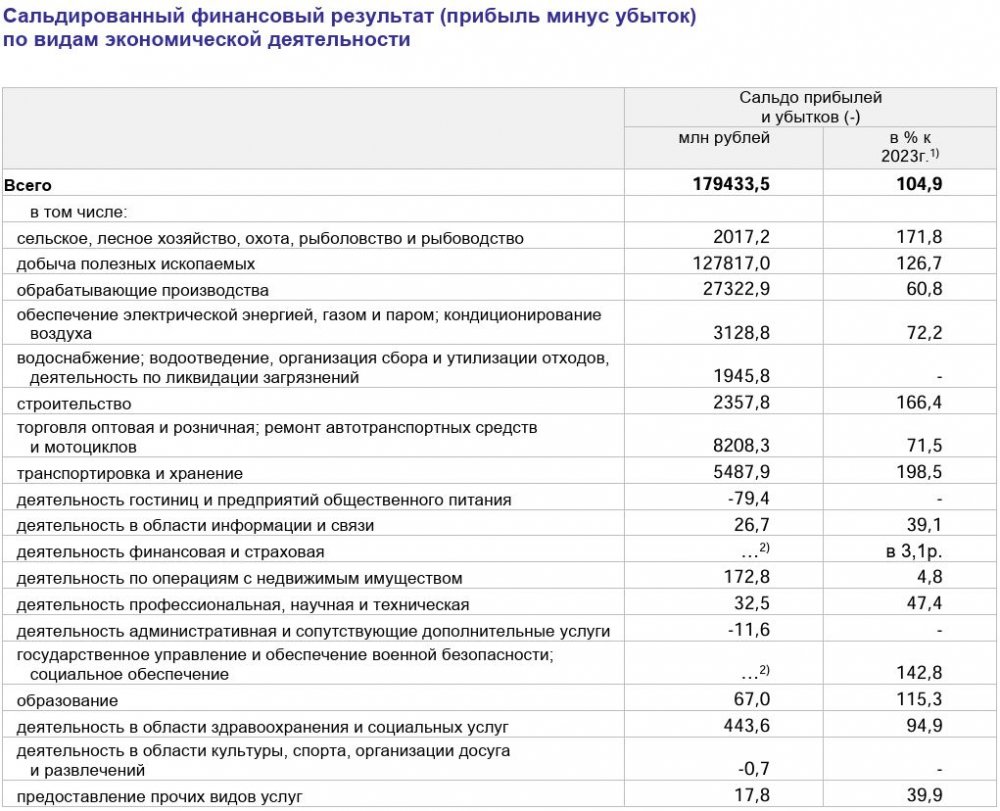Viewport: 1000px width, 811px height.
Task: Select the 'добыча полезных ископаемых' row label
Action: pos(136,264)
